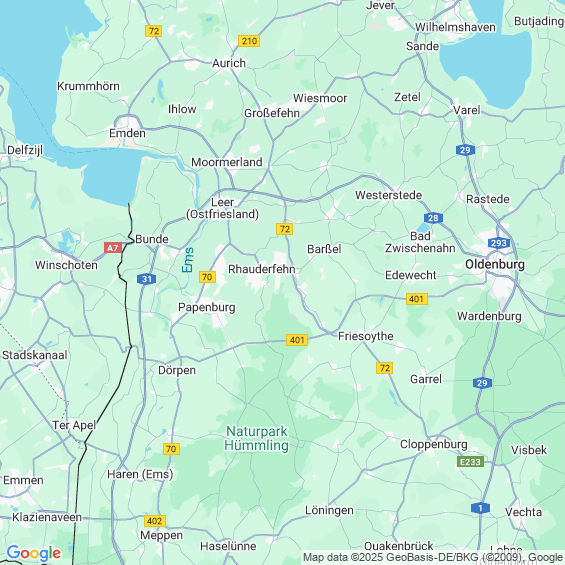Select the yellow 210 road shield near Aurich
This screenshot has width=565, height=565.
[x=249, y=41]
